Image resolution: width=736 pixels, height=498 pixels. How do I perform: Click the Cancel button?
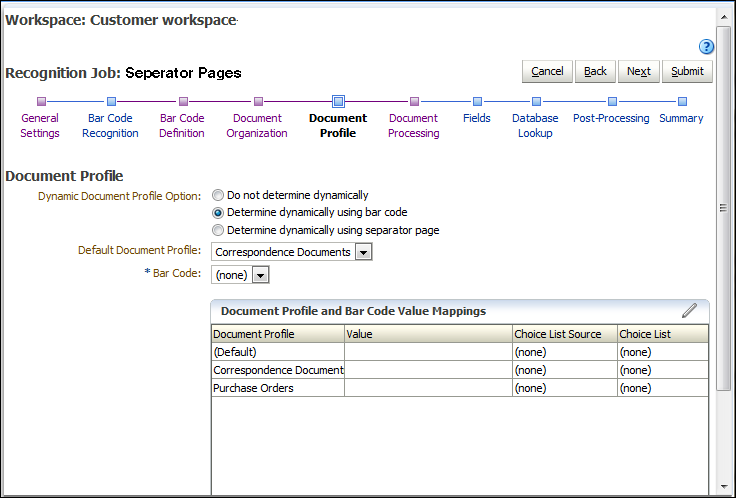coord(547,71)
